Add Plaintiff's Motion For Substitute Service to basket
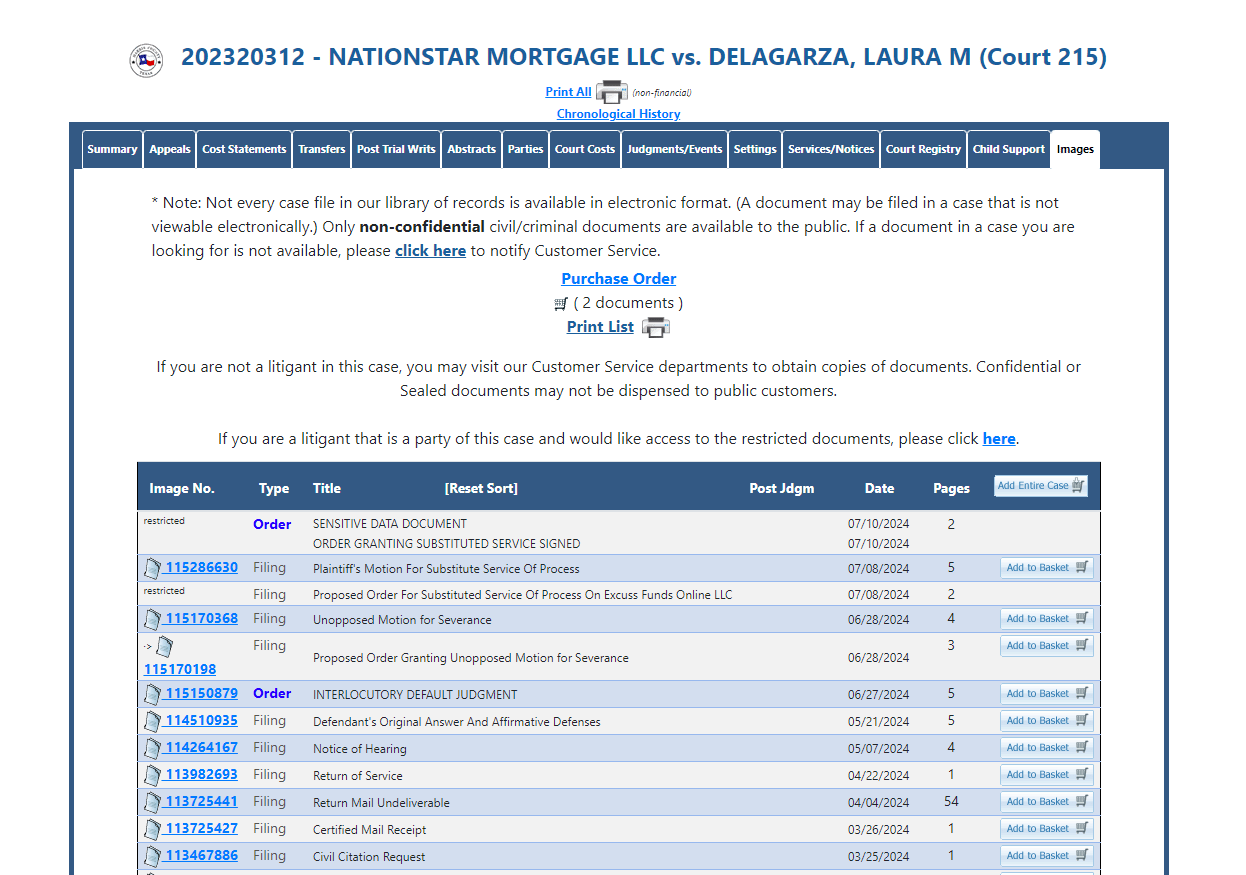The image size is (1246, 875). click(x=1047, y=568)
